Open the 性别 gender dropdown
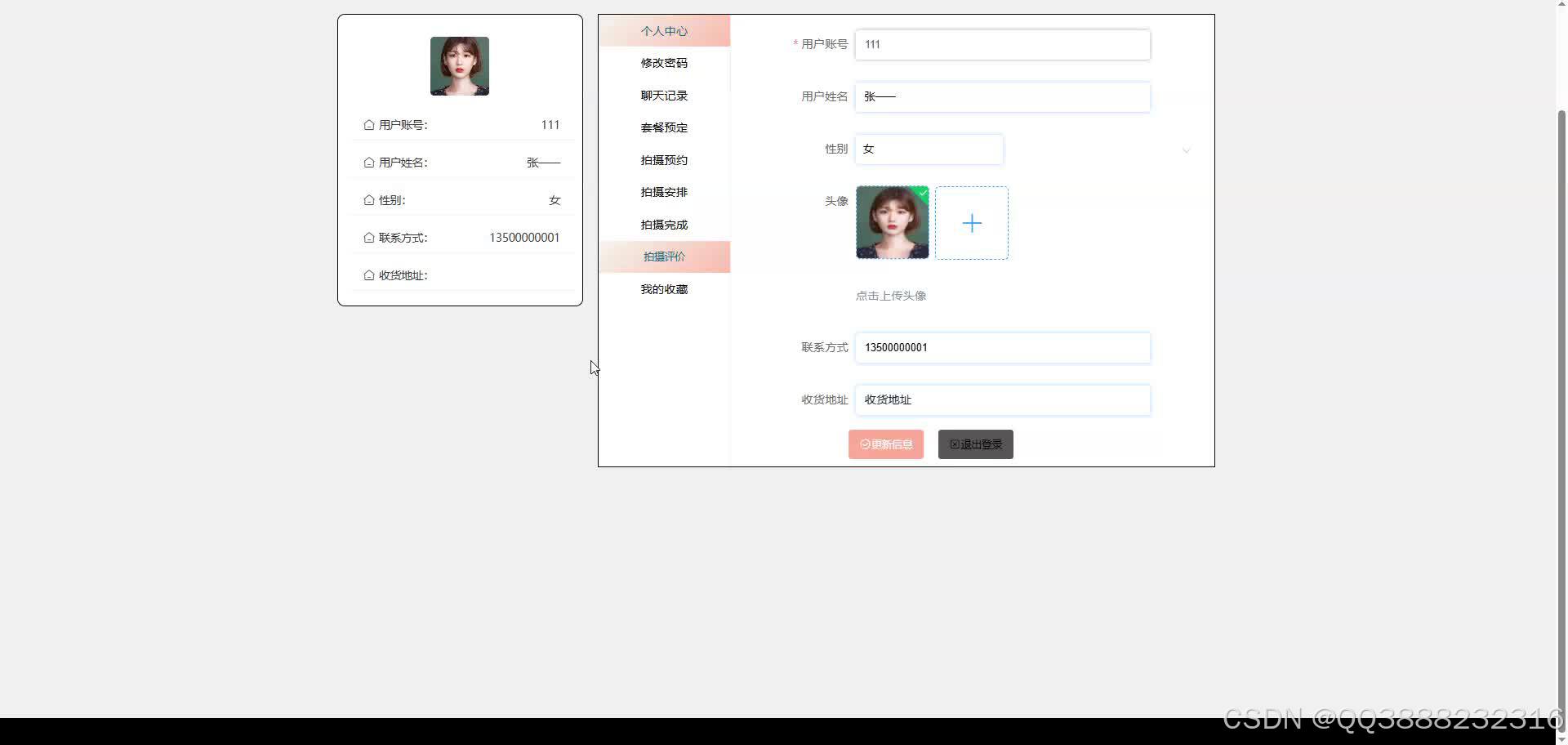Viewport: 1568px width, 745px height. pyautogui.click(x=929, y=149)
